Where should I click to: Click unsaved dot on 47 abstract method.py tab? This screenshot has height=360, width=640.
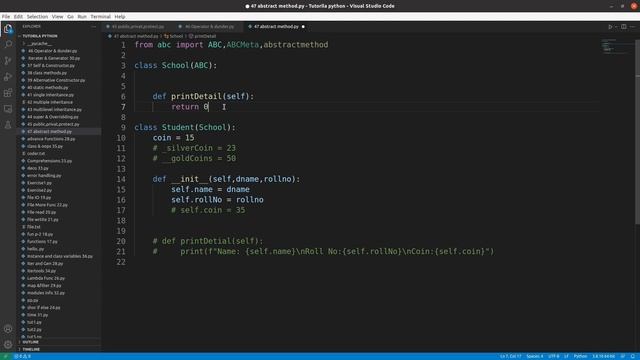coord(303,27)
